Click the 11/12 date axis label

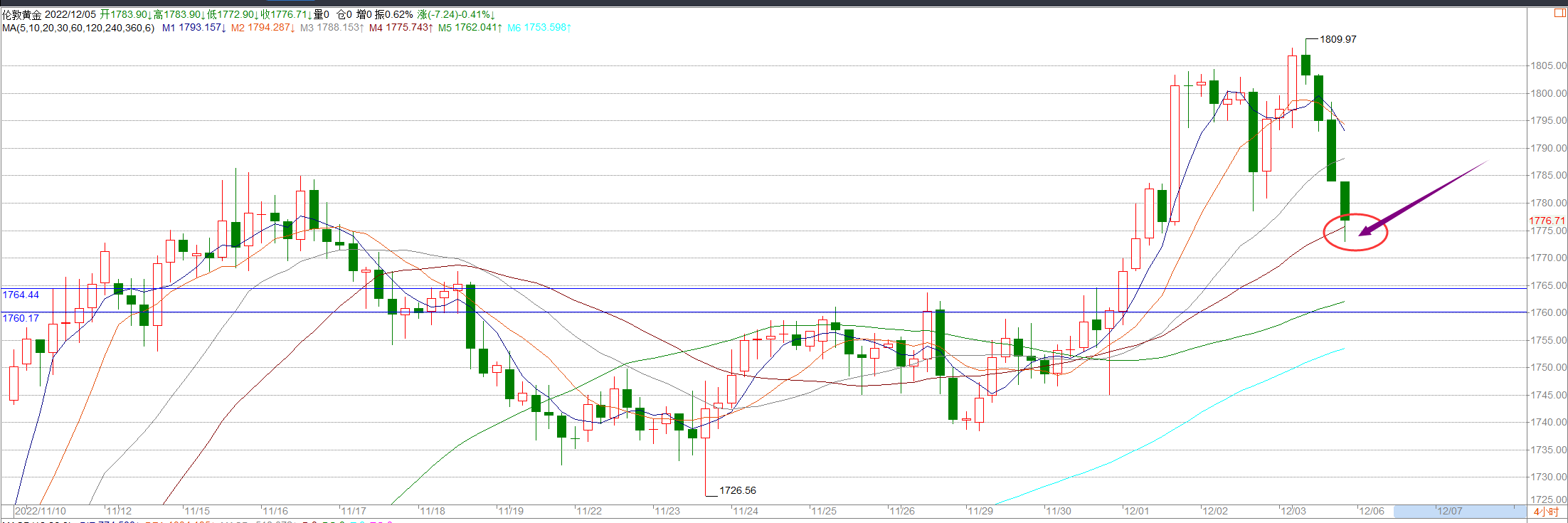[119, 511]
